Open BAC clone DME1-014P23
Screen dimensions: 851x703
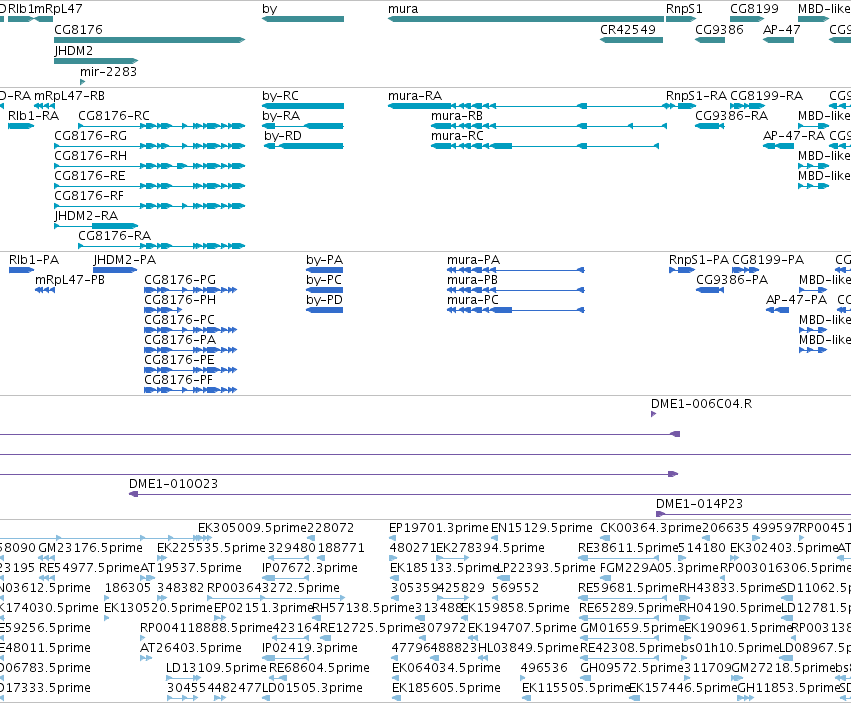coord(699,504)
